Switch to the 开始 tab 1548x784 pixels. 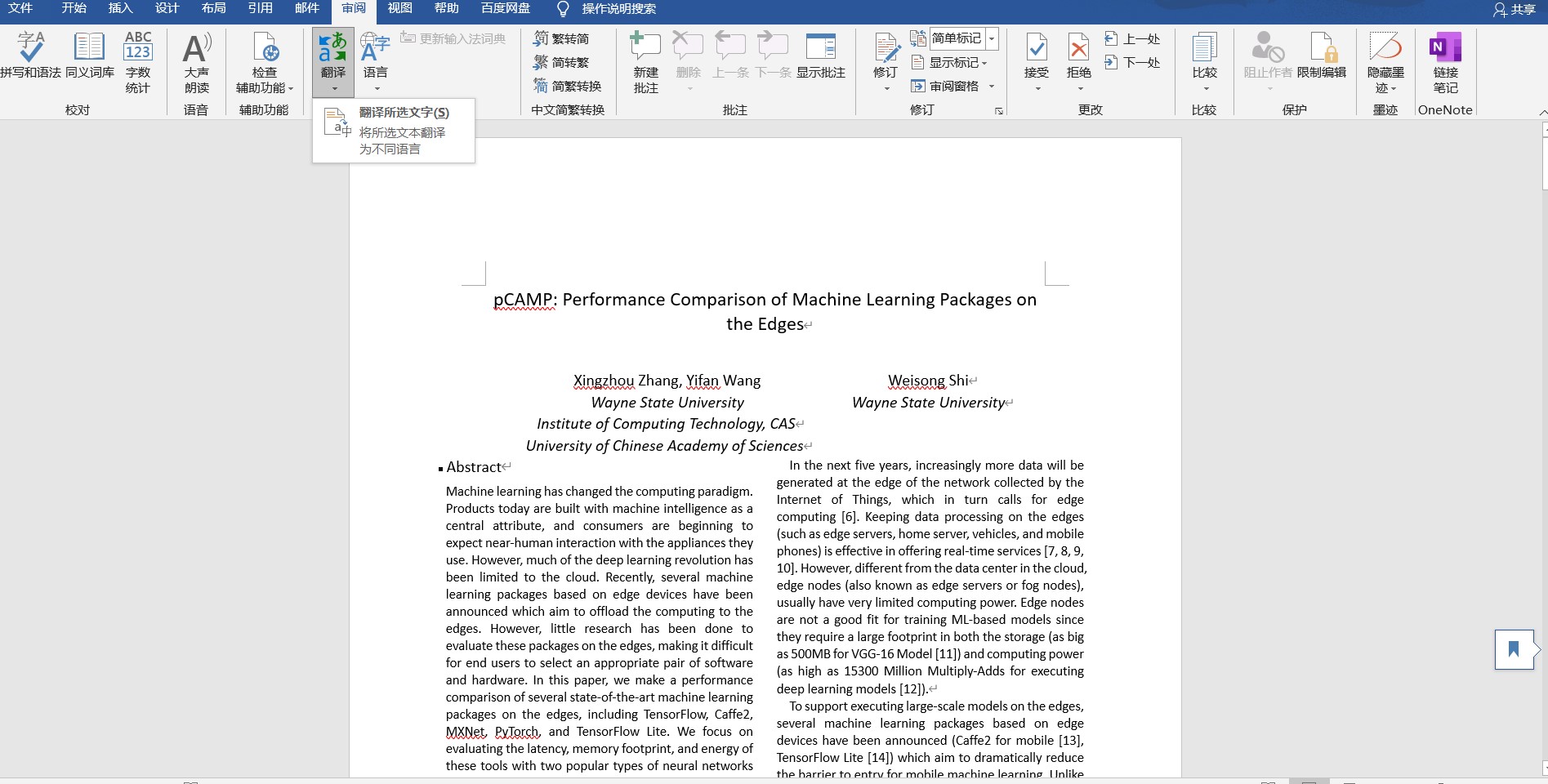coord(74,8)
